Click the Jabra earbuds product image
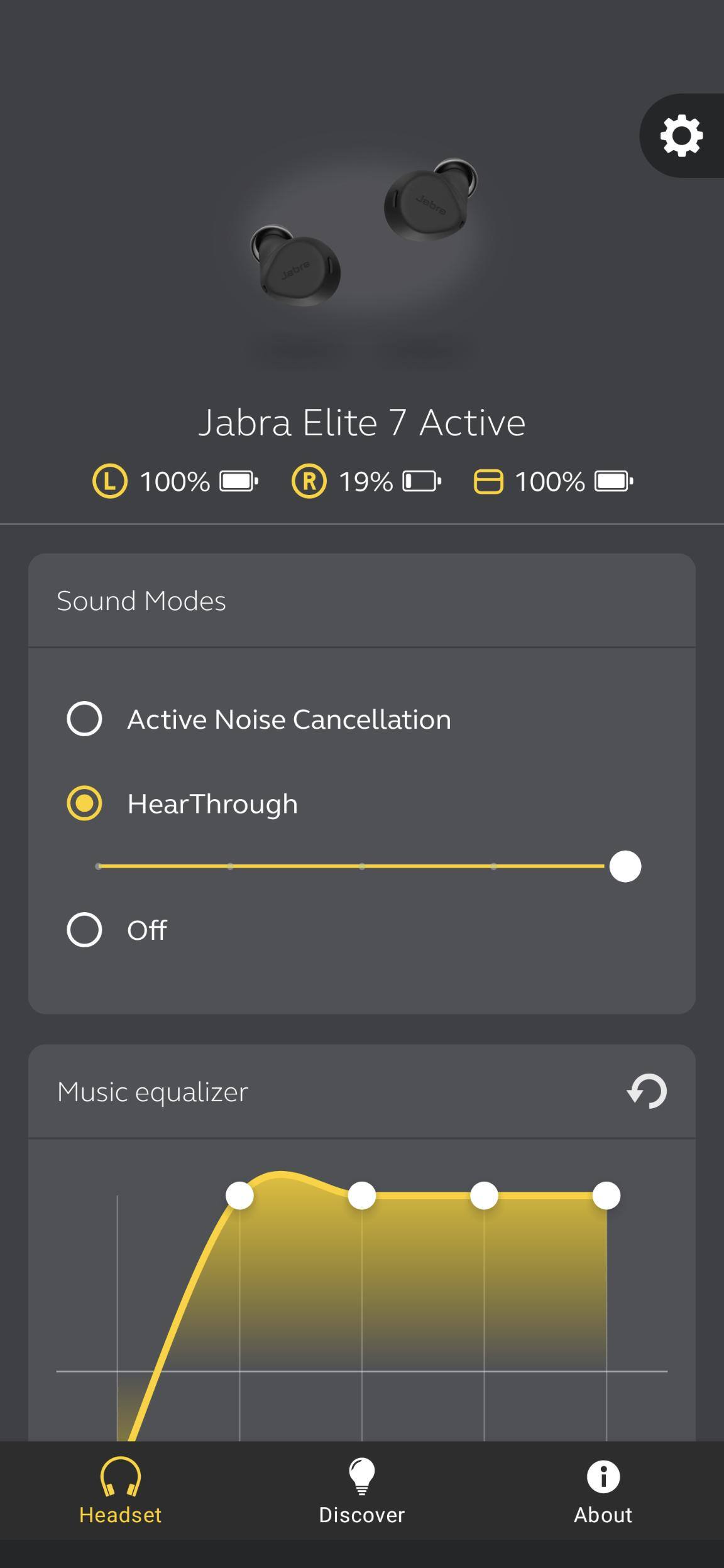The height and width of the screenshot is (1568, 724). point(361,239)
